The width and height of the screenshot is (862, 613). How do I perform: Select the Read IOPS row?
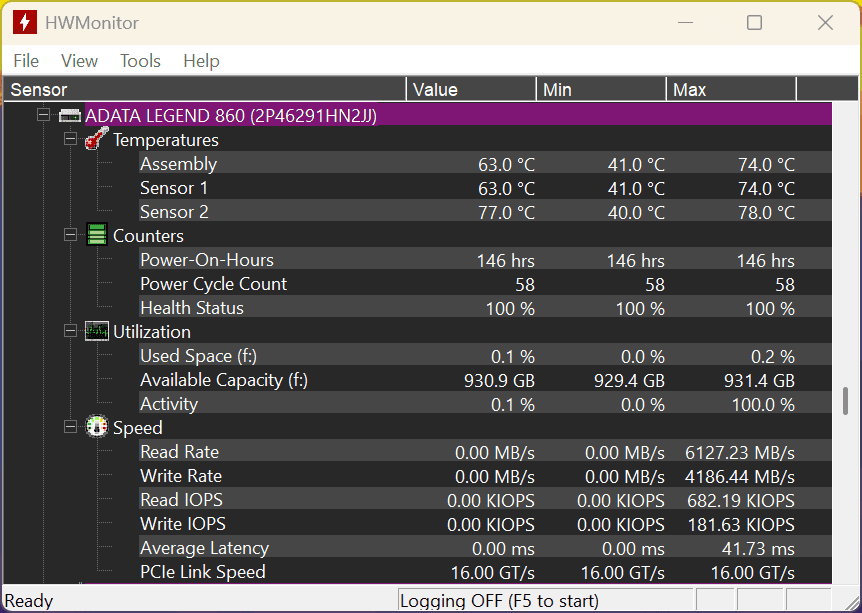click(485, 500)
